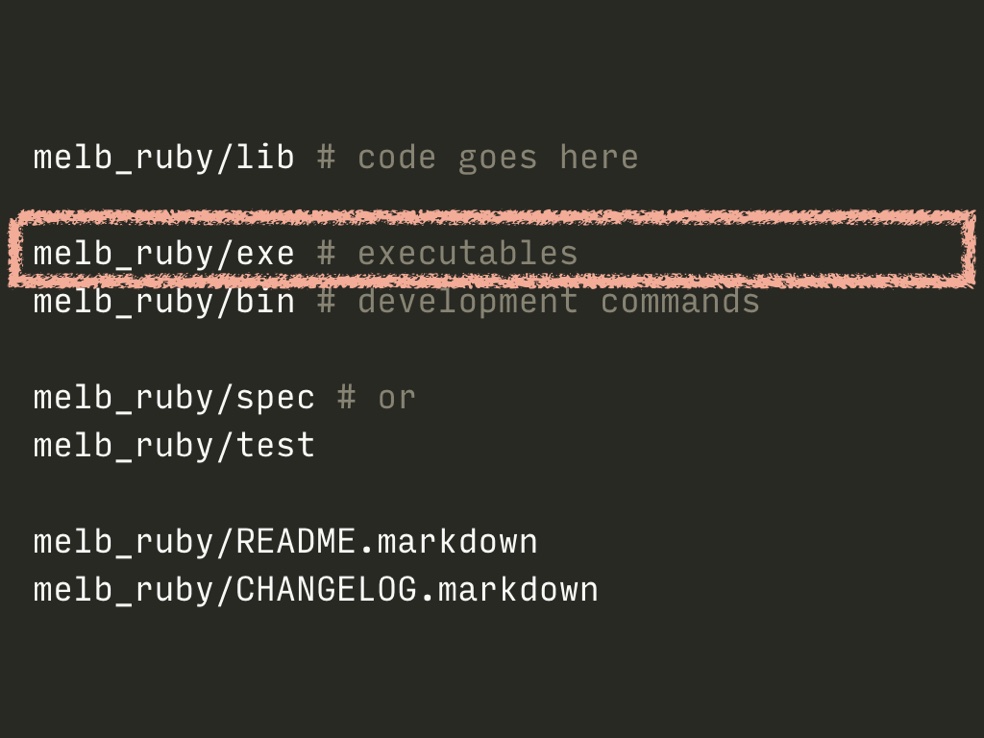This screenshot has height=738, width=984.
Task: Click the hash symbol before "or"
Action: (x=346, y=398)
